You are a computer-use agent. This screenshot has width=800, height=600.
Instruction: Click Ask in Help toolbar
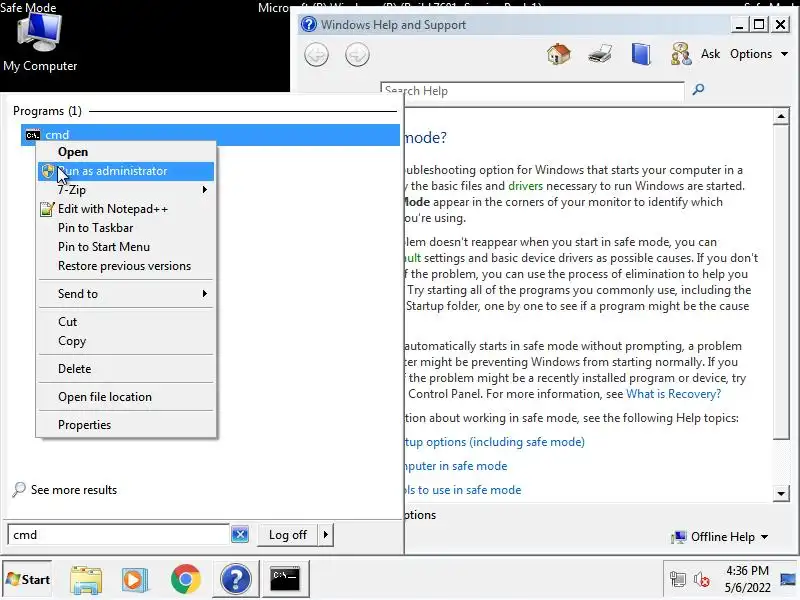[x=710, y=54]
